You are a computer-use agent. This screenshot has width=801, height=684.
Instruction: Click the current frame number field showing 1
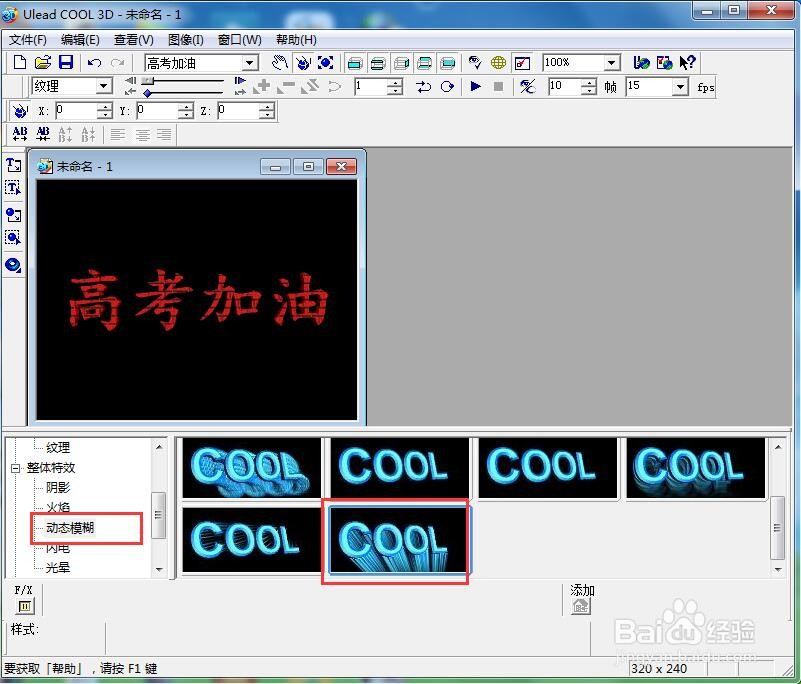(371, 86)
